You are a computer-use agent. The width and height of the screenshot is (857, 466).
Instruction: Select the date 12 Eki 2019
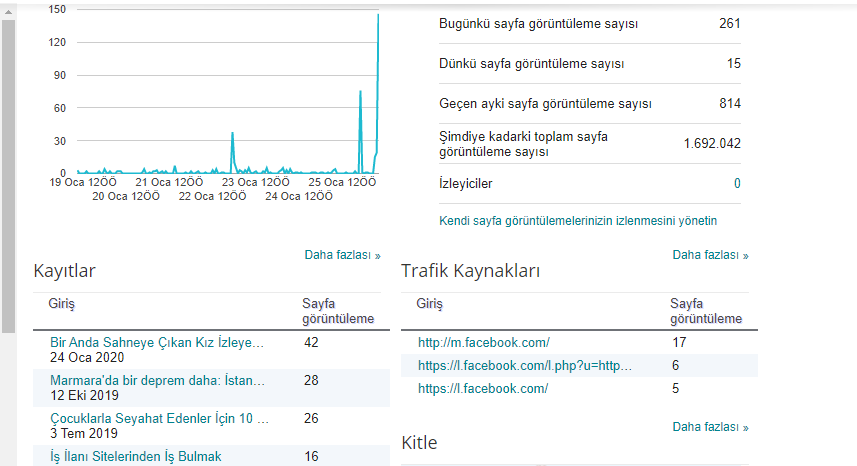[84, 396]
